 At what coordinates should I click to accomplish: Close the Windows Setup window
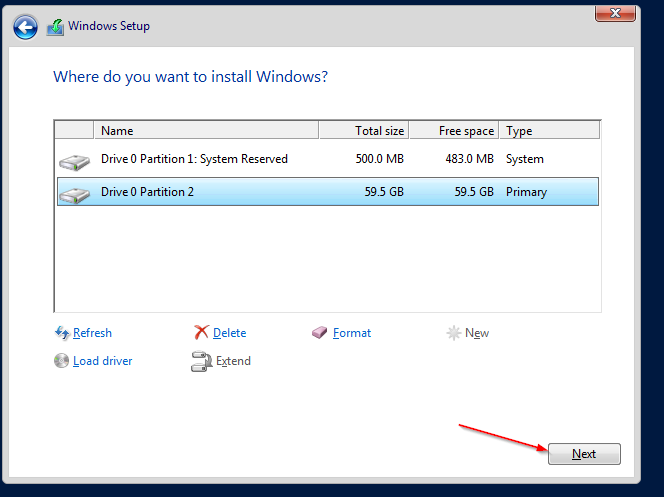tap(615, 13)
